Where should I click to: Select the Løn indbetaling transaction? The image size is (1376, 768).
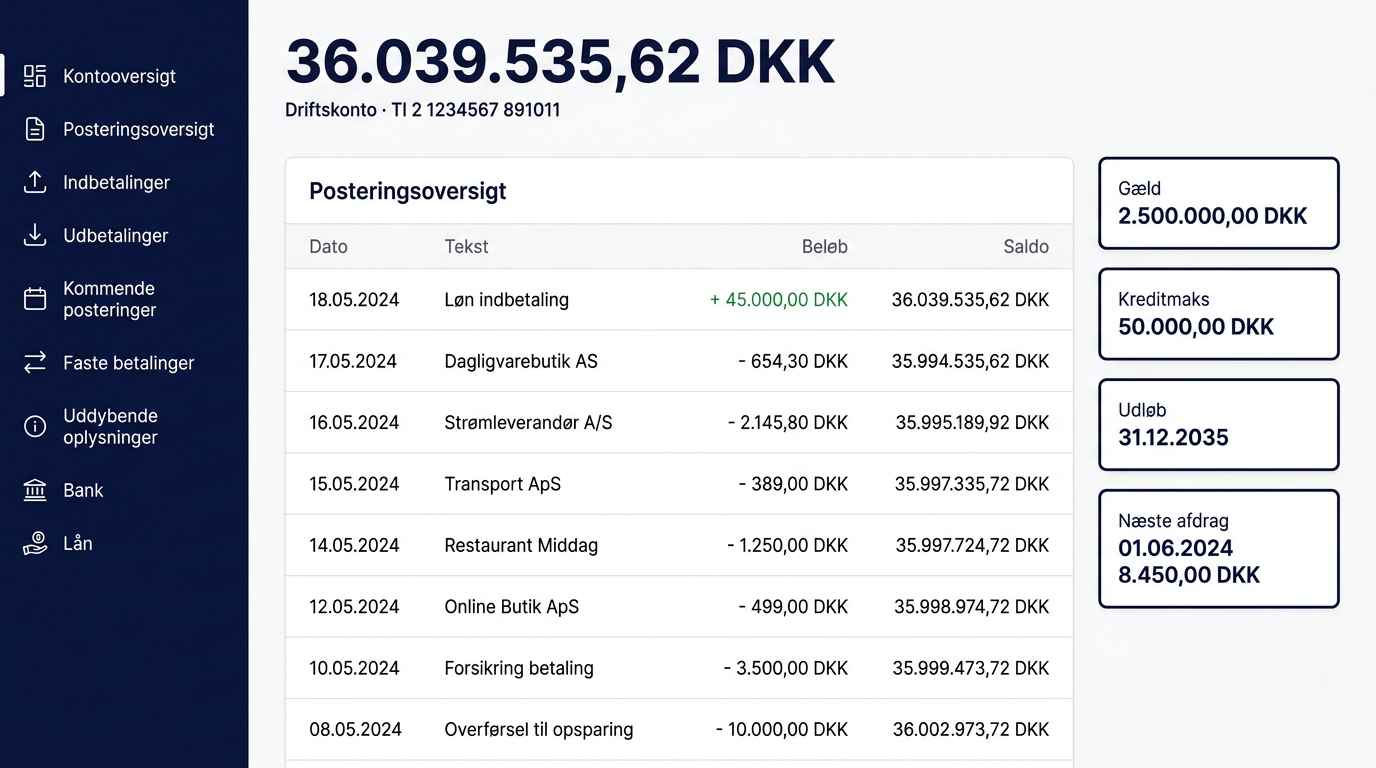pyautogui.click(x=679, y=299)
